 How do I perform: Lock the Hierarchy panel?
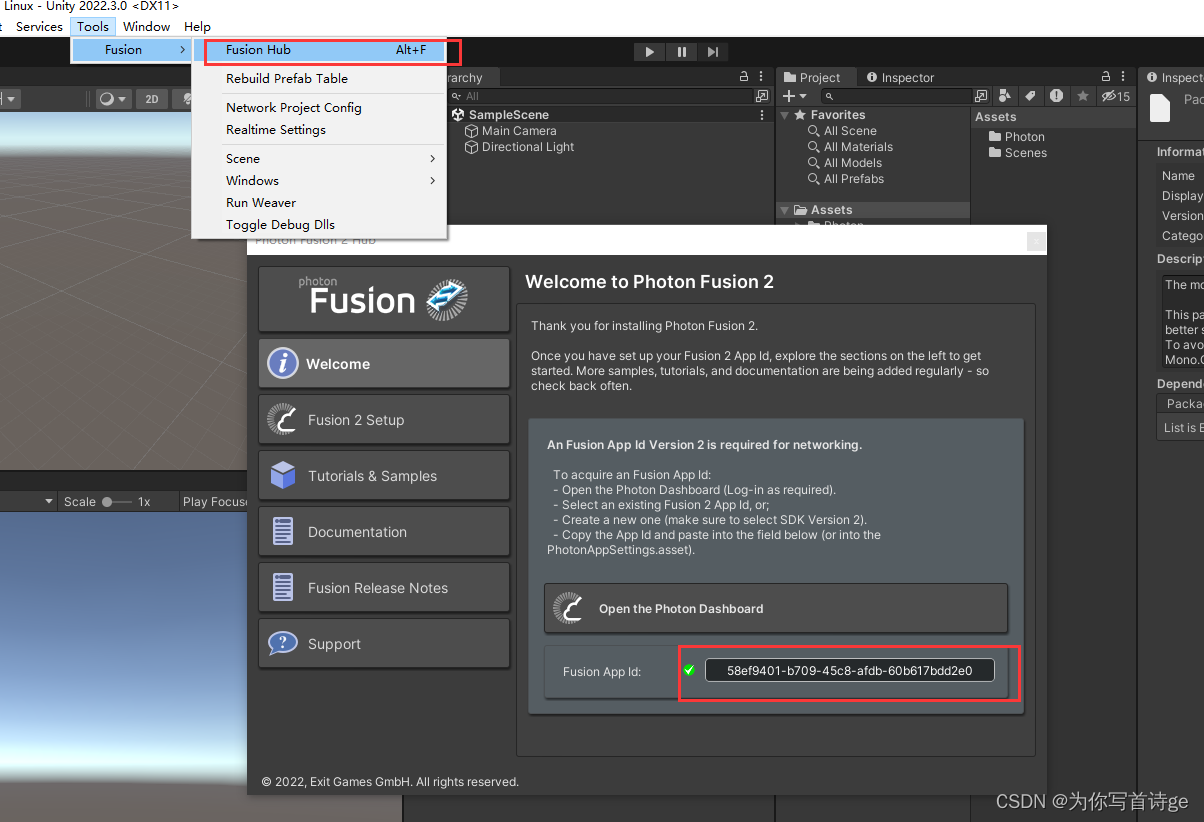pos(743,77)
